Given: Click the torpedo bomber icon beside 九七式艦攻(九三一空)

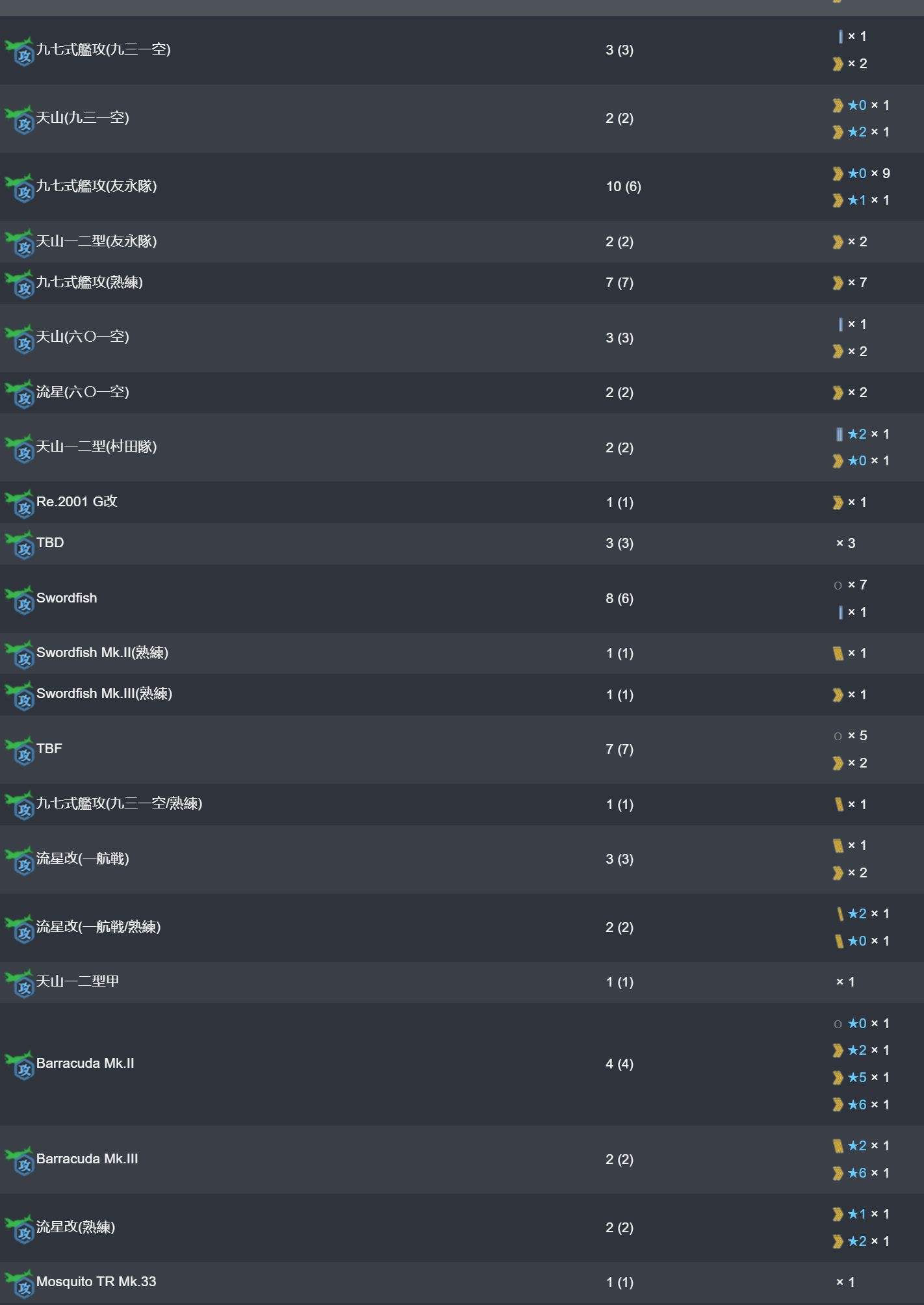Looking at the screenshot, I should coord(19,51).
